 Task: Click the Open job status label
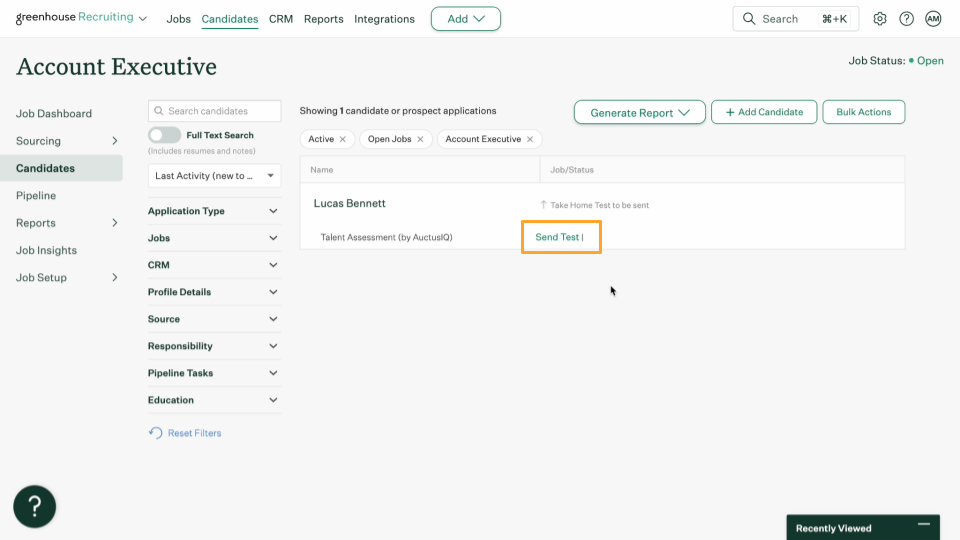(930, 61)
